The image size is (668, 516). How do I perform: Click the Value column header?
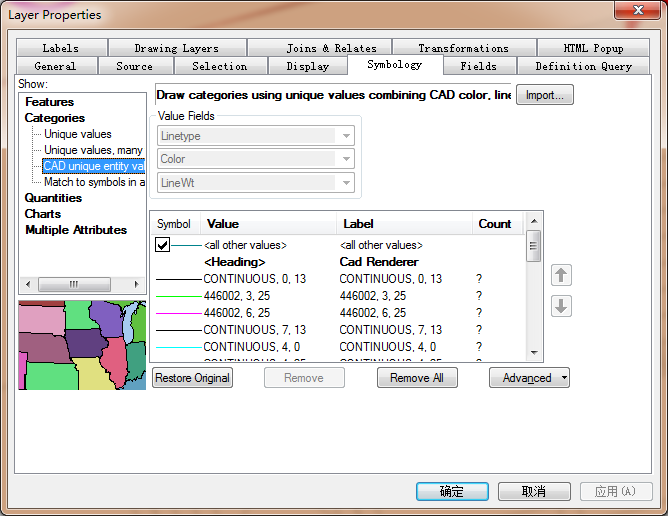click(x=268, y=224)
